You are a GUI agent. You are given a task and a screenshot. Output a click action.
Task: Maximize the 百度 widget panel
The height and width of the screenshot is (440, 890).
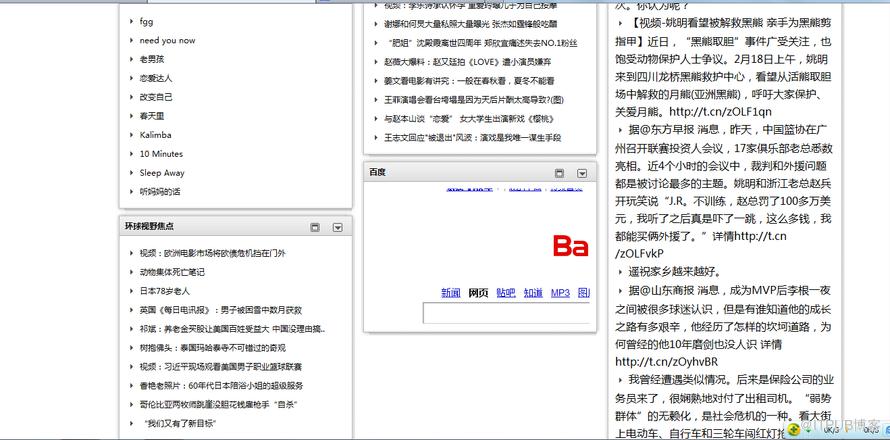coord(559,173)
